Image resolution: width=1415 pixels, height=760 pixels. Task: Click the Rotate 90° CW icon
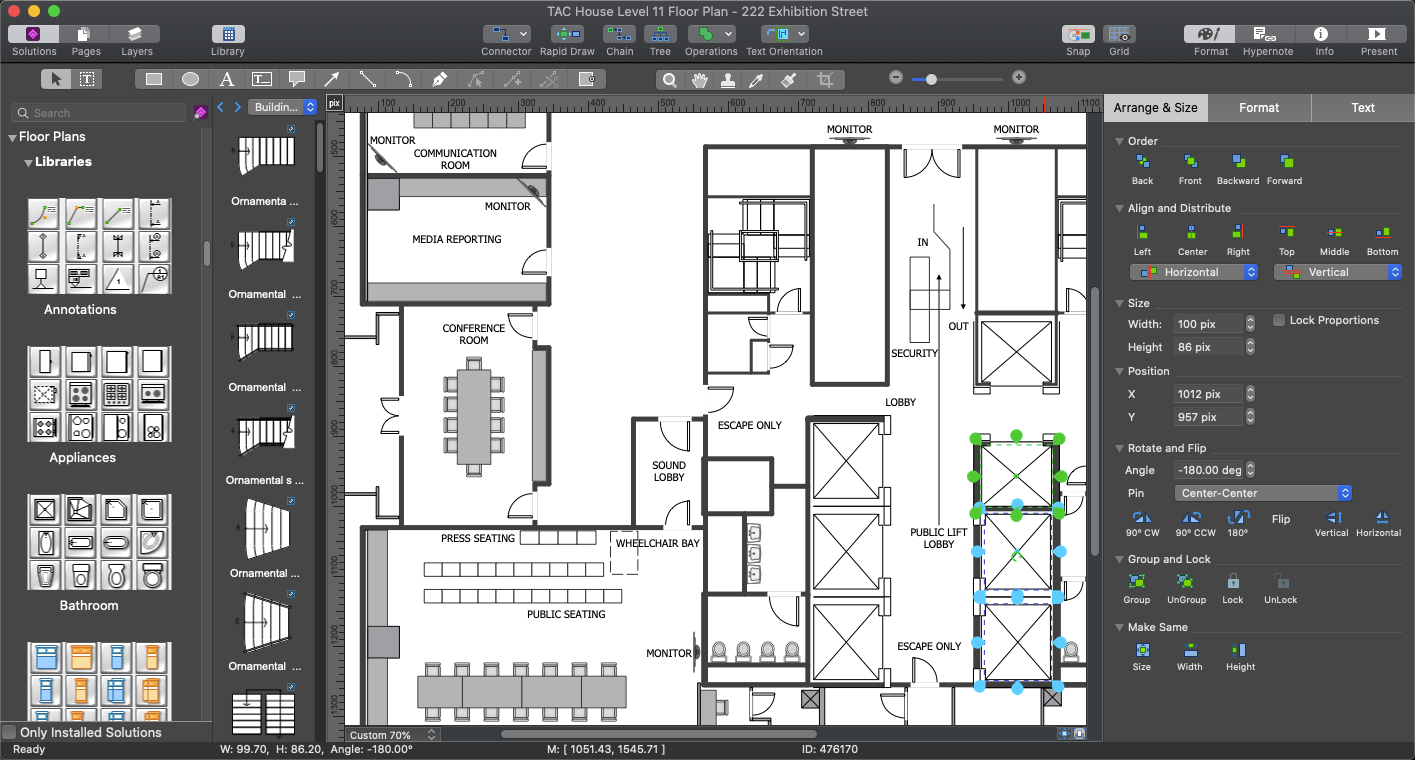pos(1142,518)
